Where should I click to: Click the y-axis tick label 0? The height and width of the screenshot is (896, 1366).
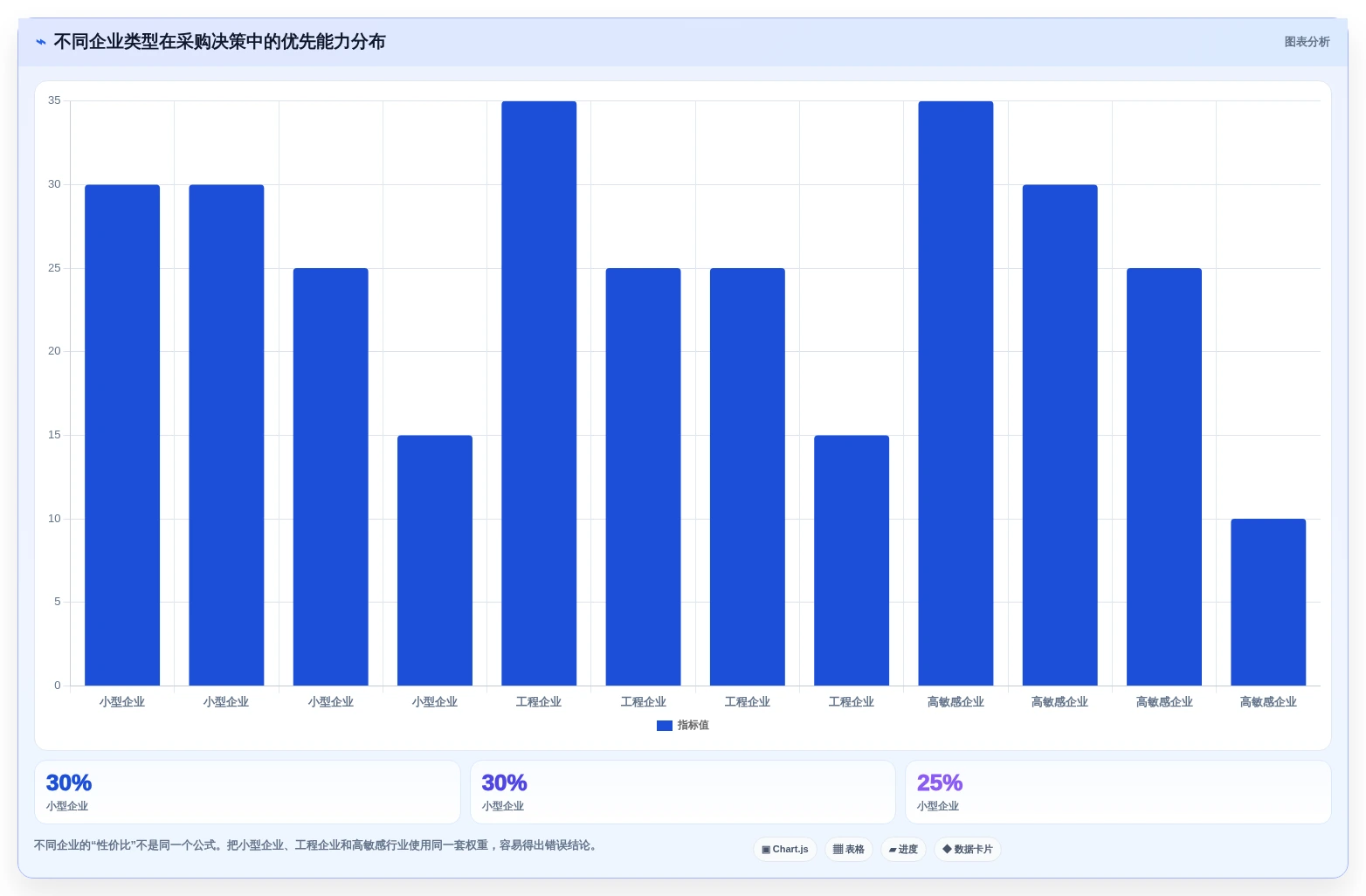[58, 686]
